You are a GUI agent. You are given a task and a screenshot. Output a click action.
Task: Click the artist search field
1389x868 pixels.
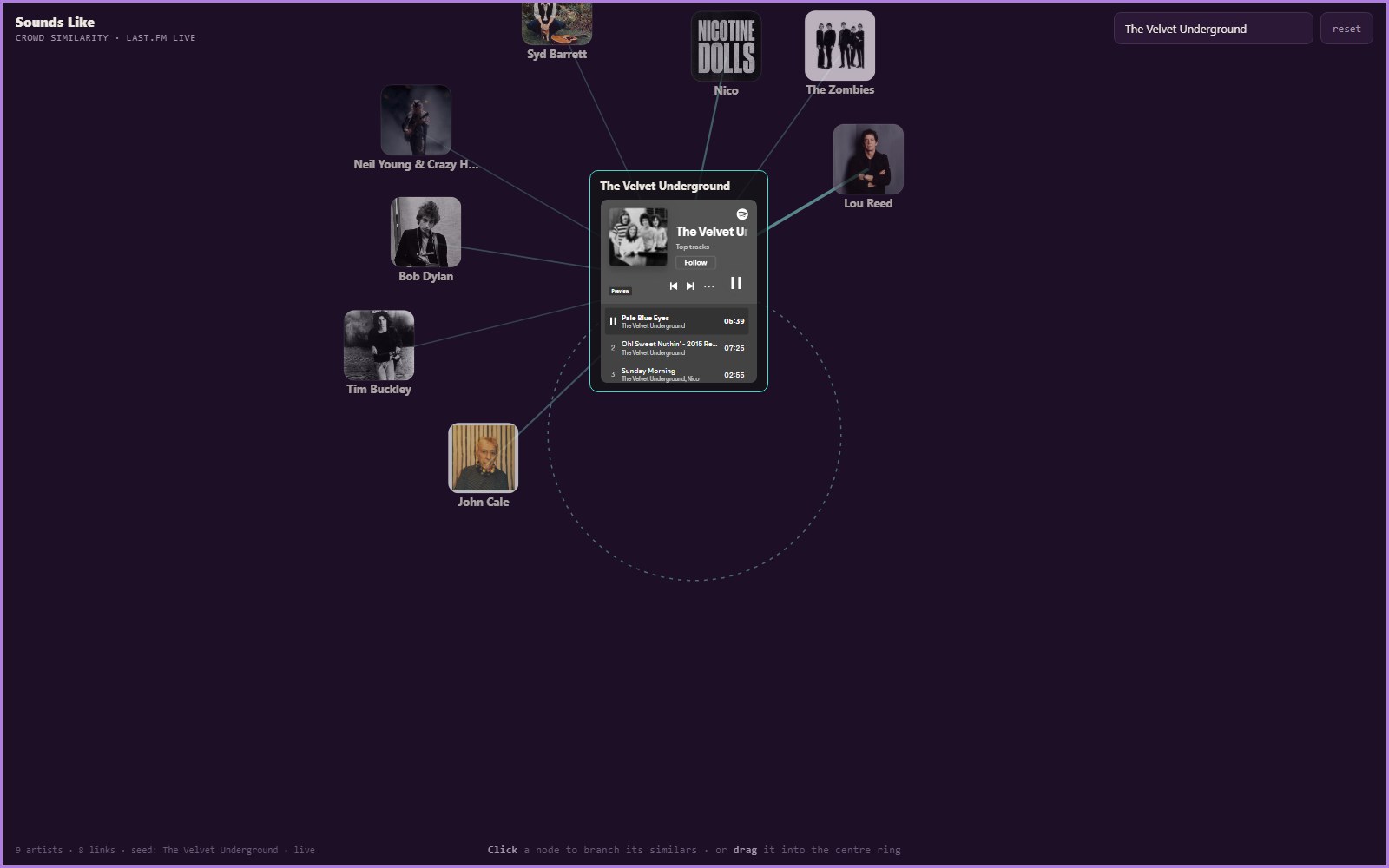coord(1213,29)
